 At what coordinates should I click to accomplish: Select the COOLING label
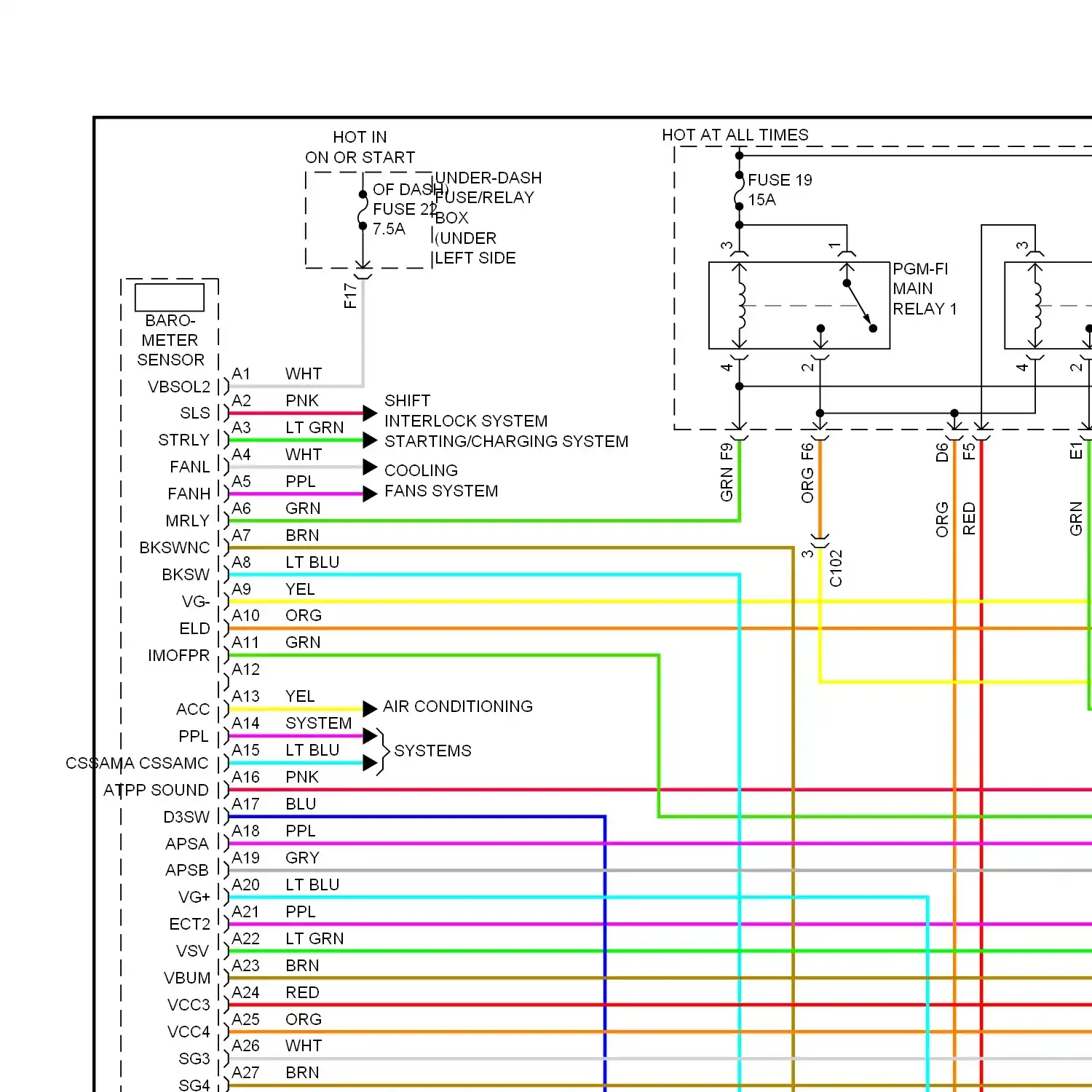421,470
